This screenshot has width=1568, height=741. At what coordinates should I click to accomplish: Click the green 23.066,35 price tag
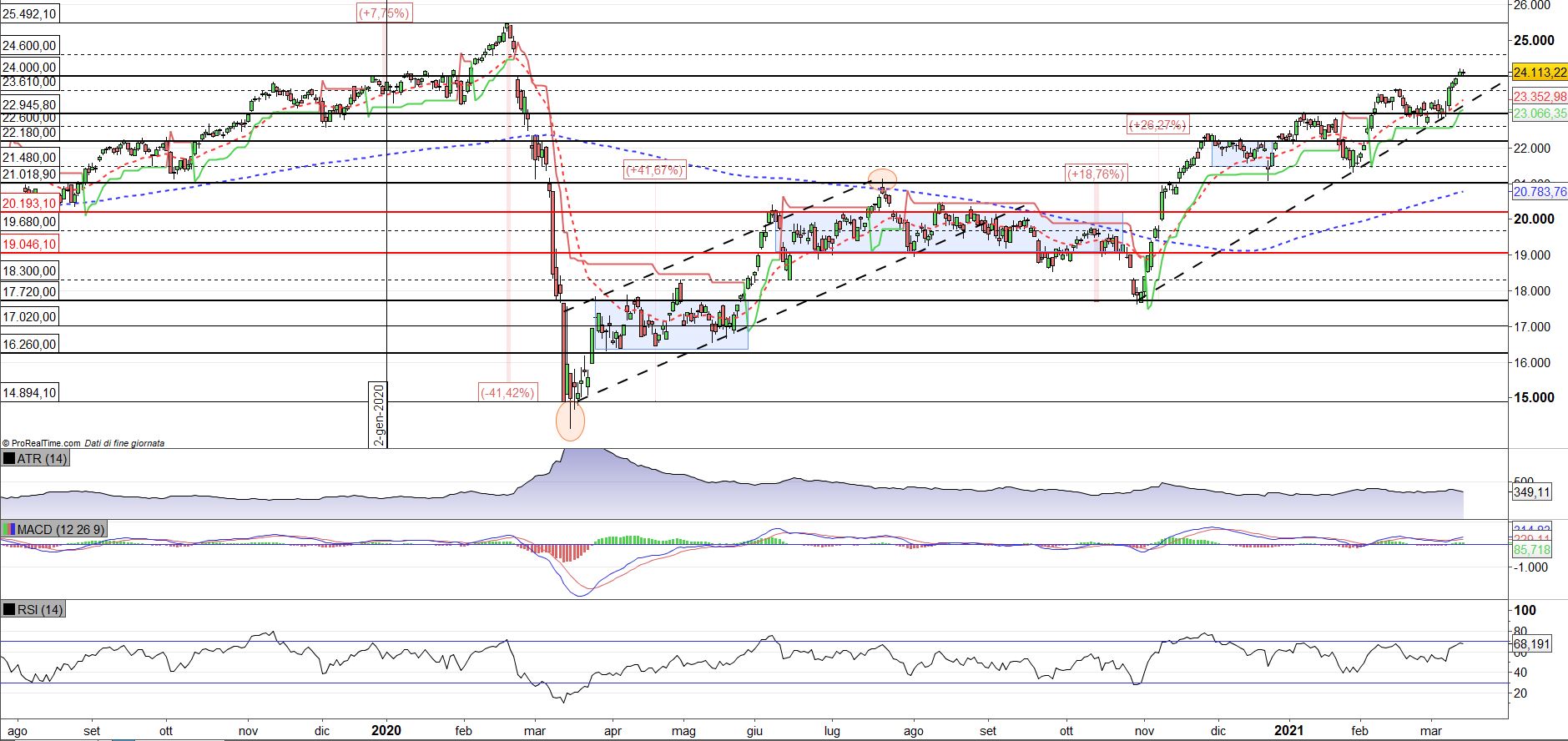coord(1539,113)
